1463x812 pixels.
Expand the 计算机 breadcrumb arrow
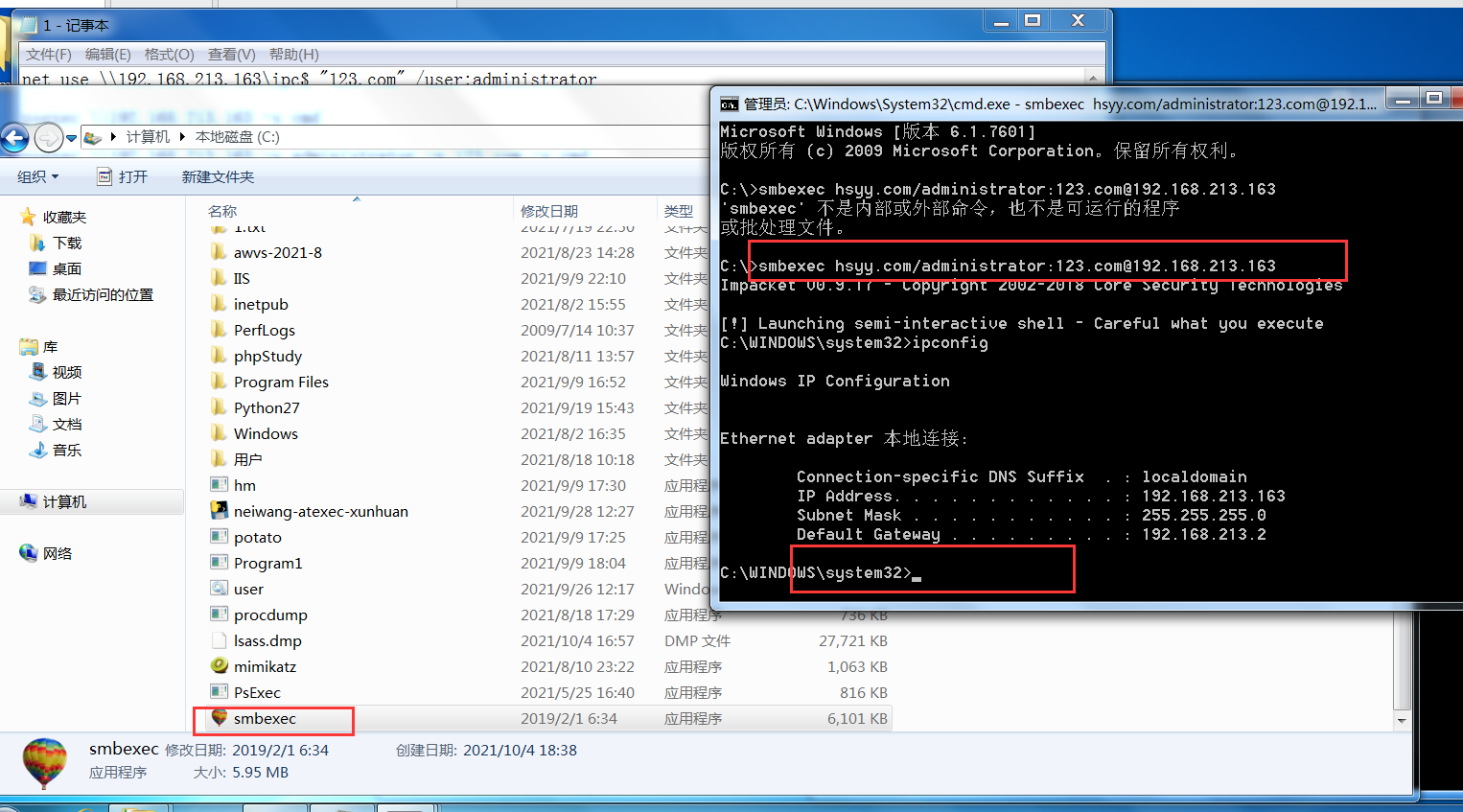pyautogui.click(x=181, y=137)
